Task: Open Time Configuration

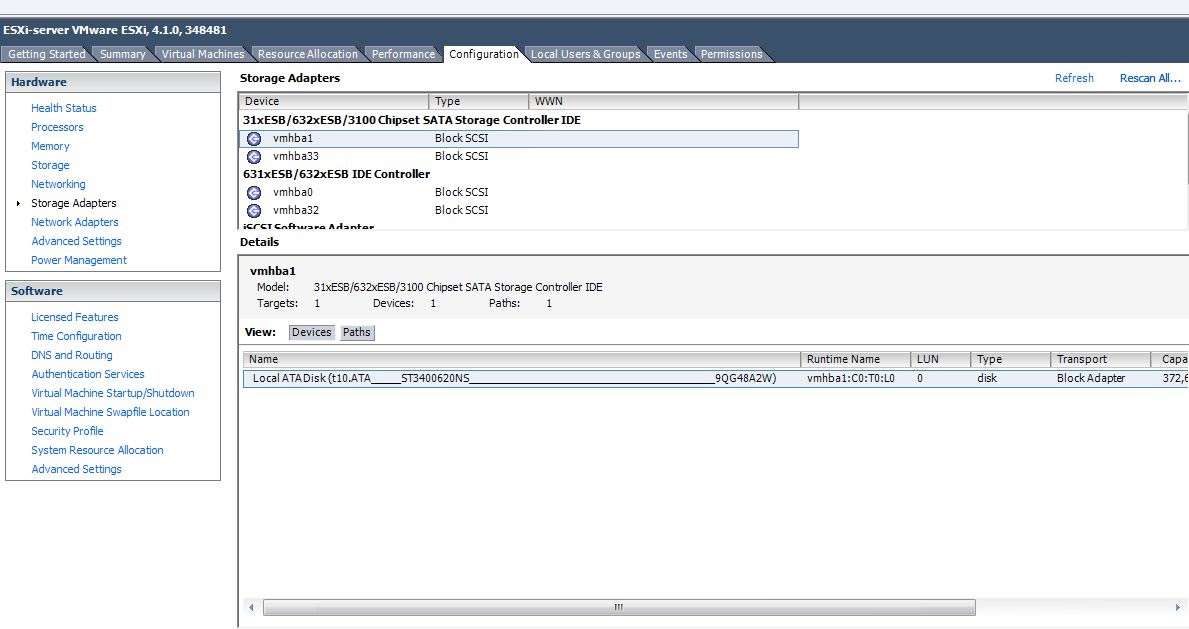Action: [76, 336]
